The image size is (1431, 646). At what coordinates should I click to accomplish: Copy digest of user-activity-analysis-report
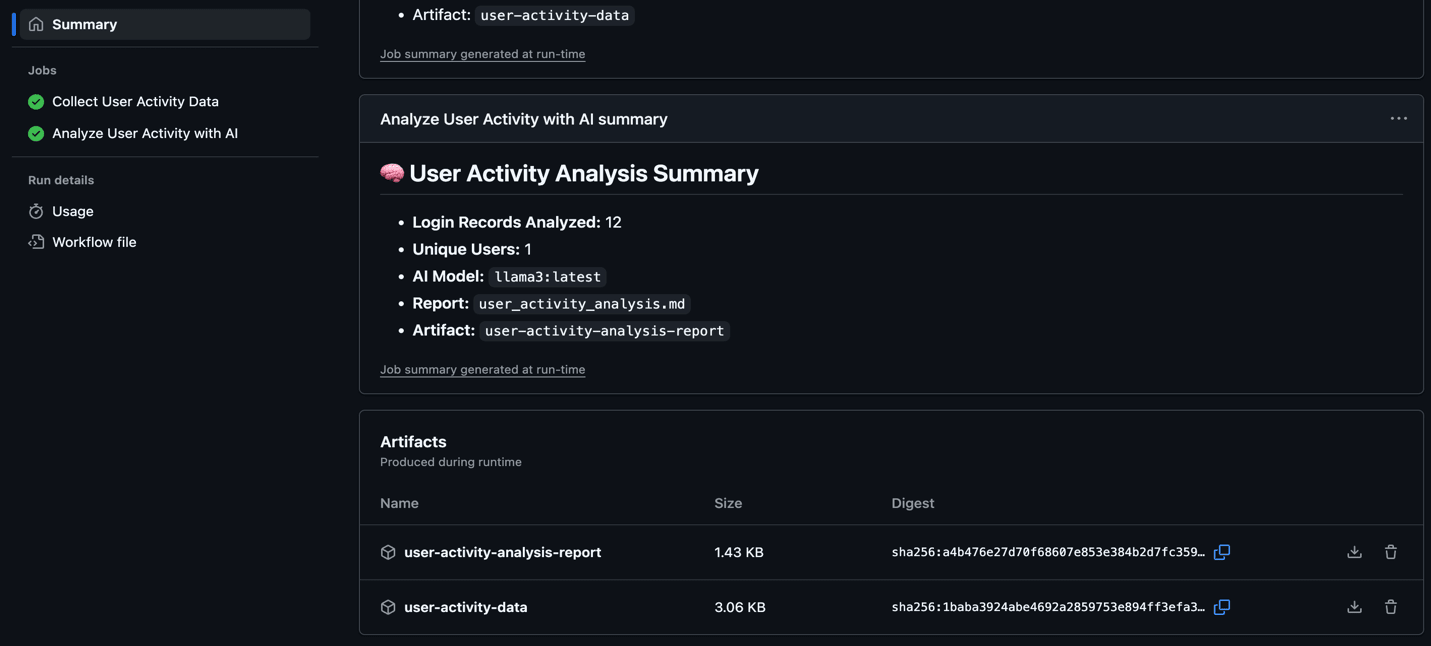1221,552
